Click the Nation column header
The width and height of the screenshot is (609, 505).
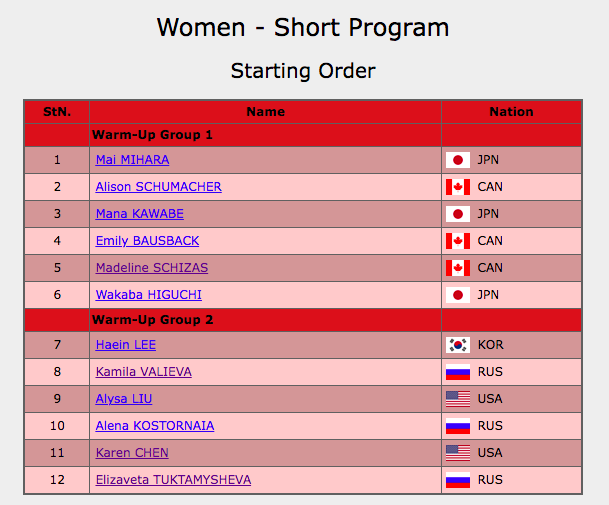pyautogui.click(x=511, y=112)
